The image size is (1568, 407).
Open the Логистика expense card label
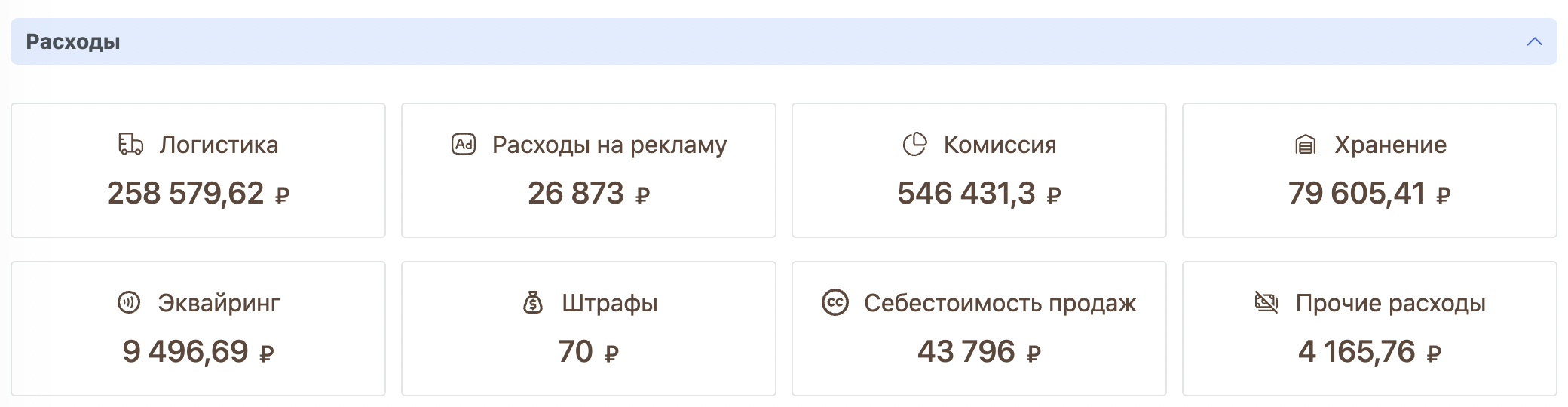(x=219, y=145)
